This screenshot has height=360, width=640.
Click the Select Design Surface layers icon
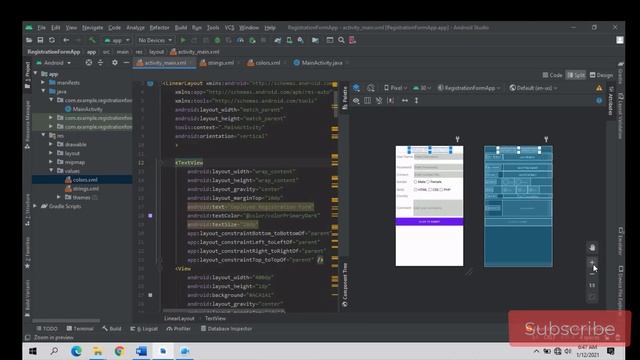356,88
